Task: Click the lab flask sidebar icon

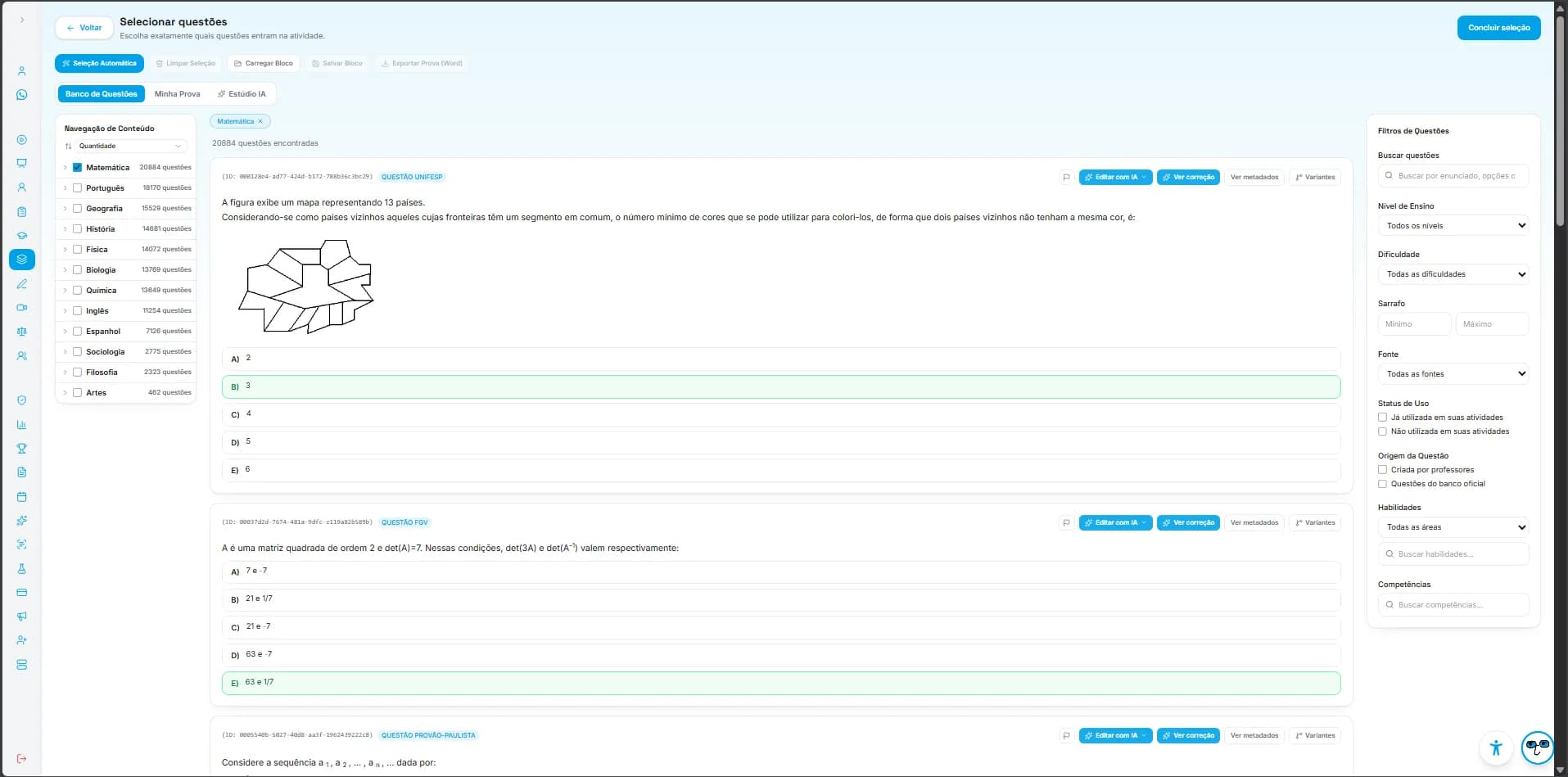Action: point(21,568)
